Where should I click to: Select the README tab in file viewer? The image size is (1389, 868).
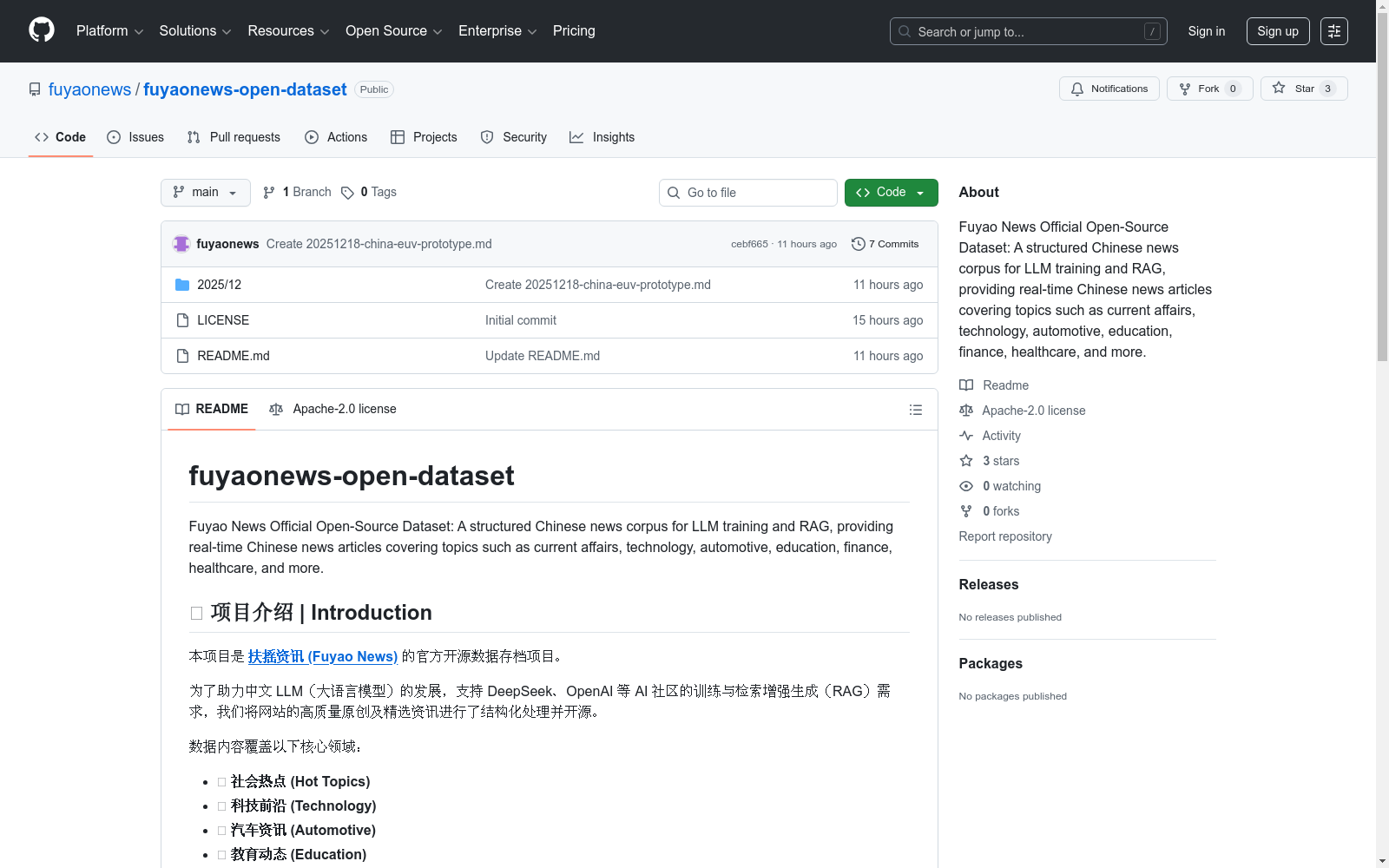click(212, 409)
